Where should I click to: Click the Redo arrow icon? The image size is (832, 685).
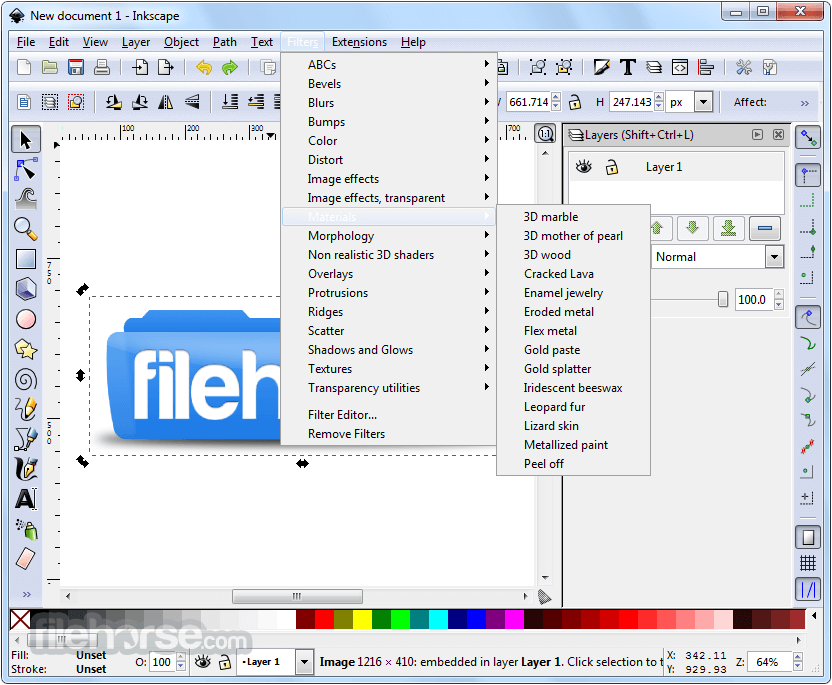(230, 67)
